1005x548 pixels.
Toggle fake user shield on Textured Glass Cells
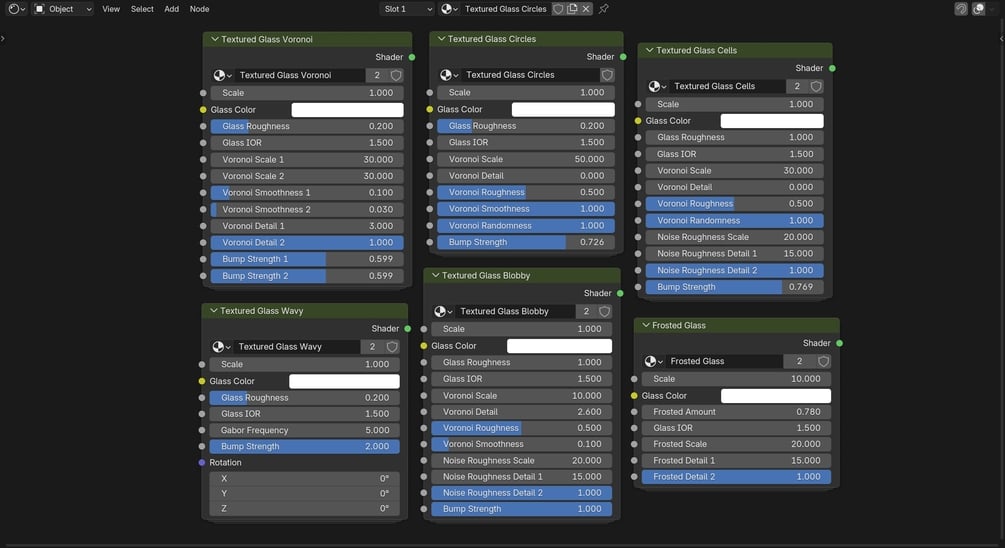816,86
